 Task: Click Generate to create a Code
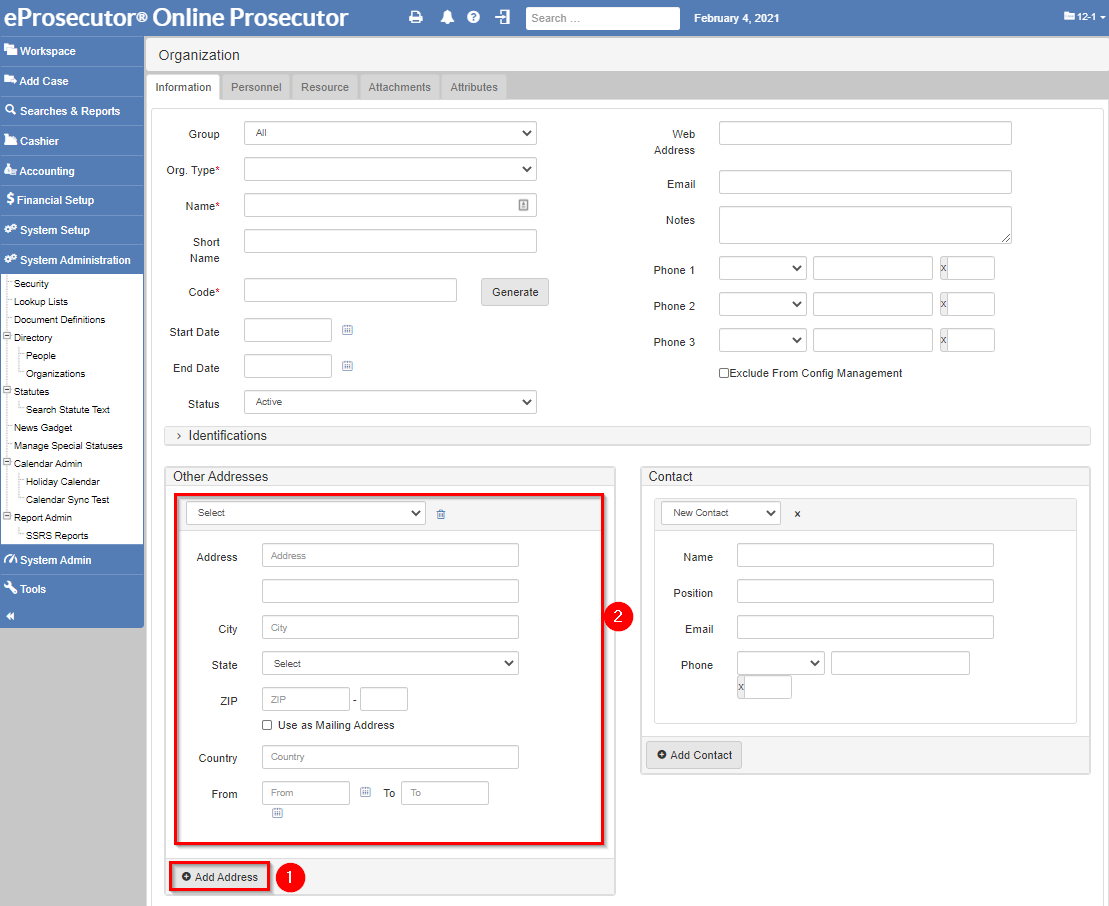click(x=514, y=291)
